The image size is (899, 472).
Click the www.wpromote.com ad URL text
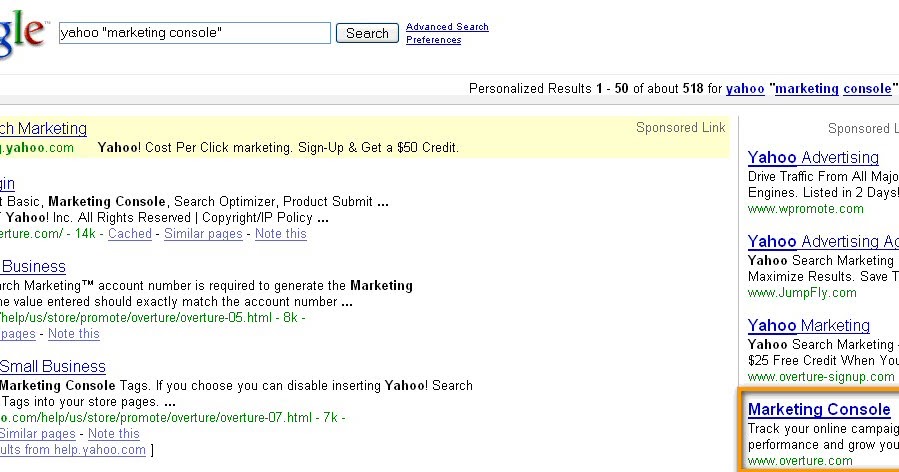(x=806, y=209)
